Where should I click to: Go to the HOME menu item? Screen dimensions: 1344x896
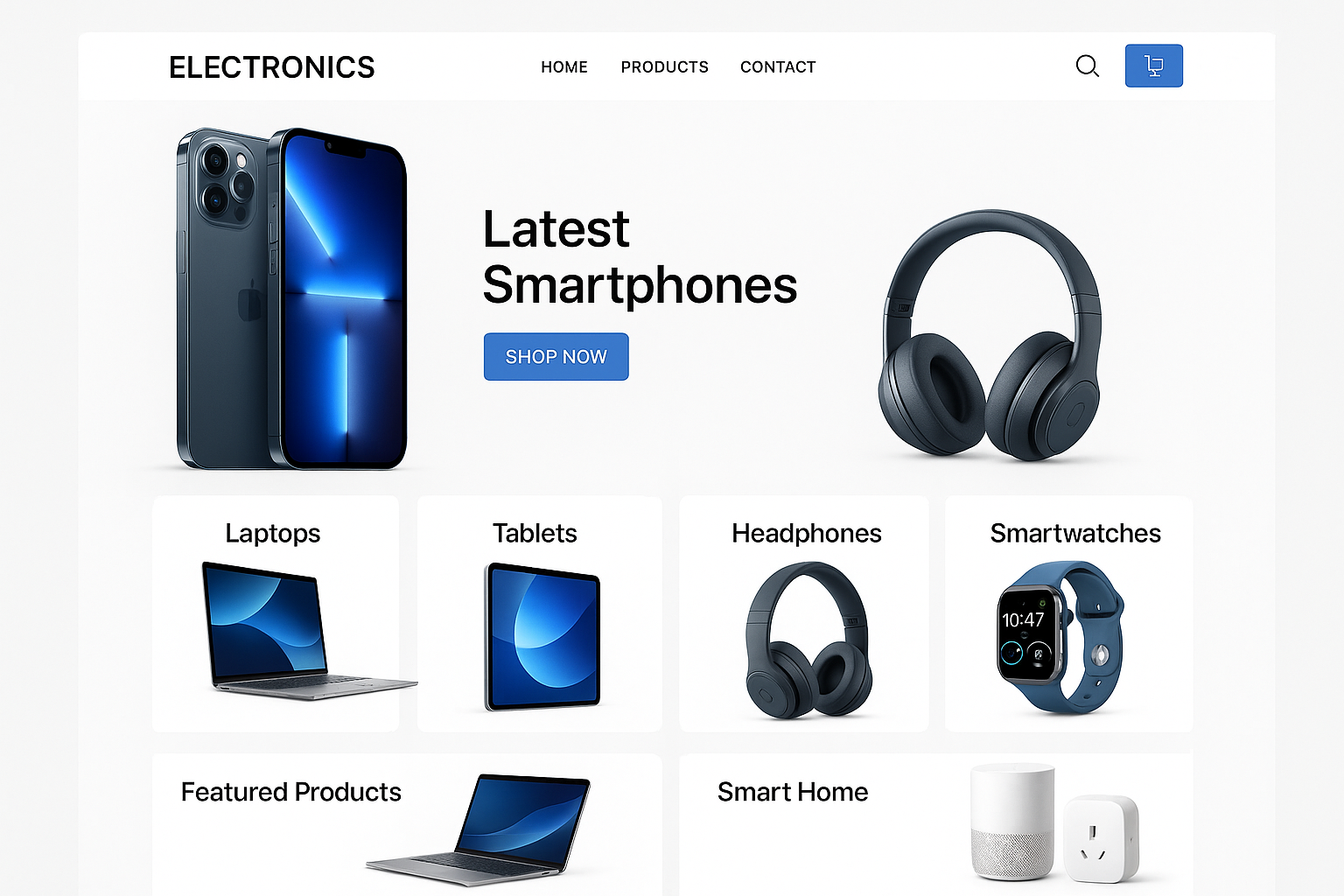point(564,67)
